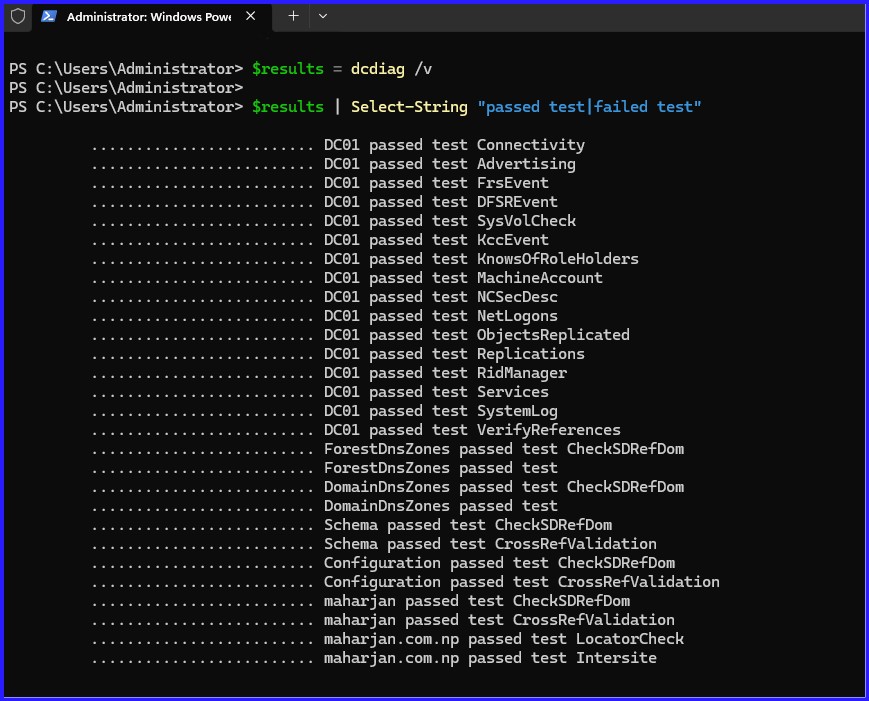Image resolution: width=869 pixels, height=701 pixels.
Task: Click the 'dcdiag /v' command text
Action: [x=391, y=68]
